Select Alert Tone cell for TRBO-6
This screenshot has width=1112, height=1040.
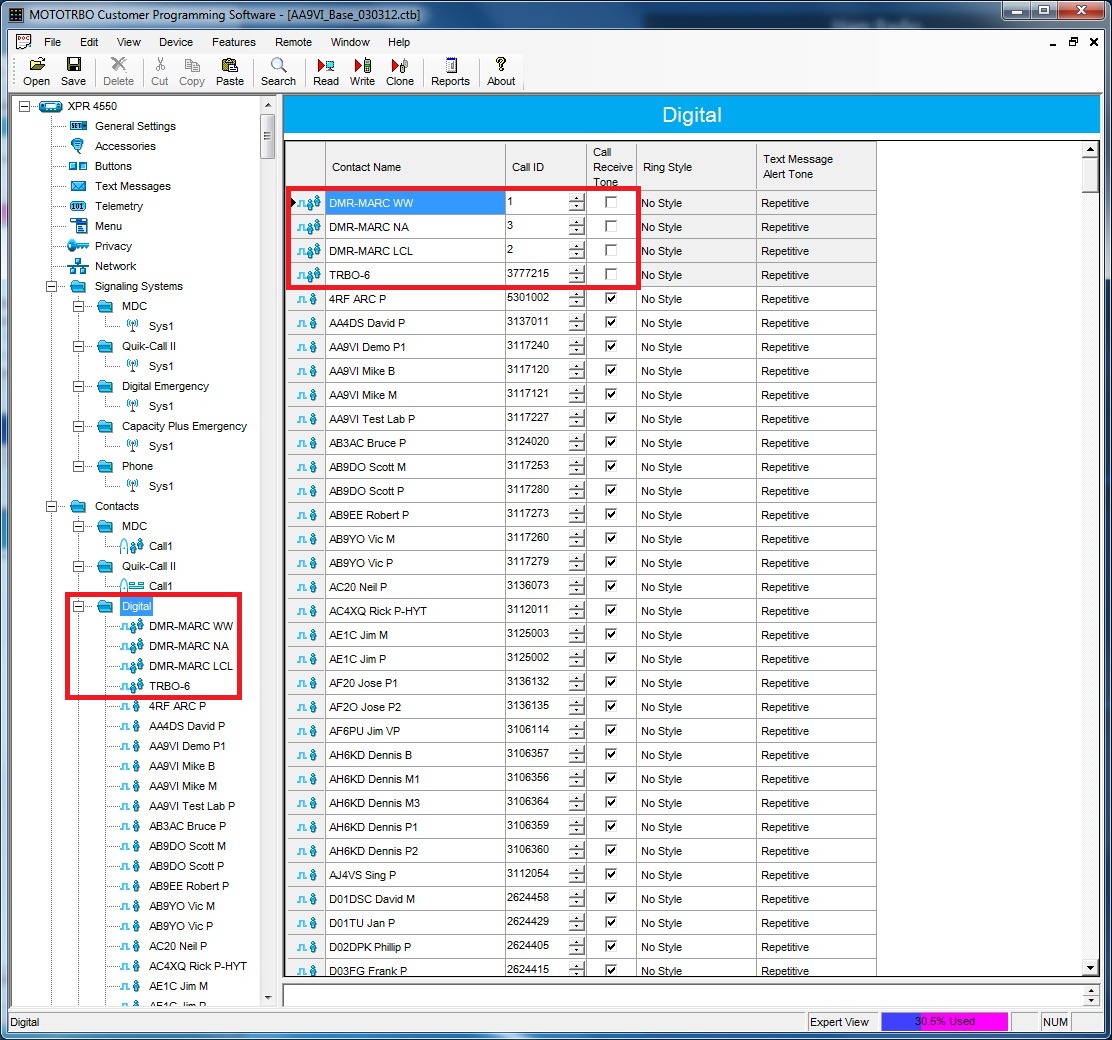click(816, 275)
